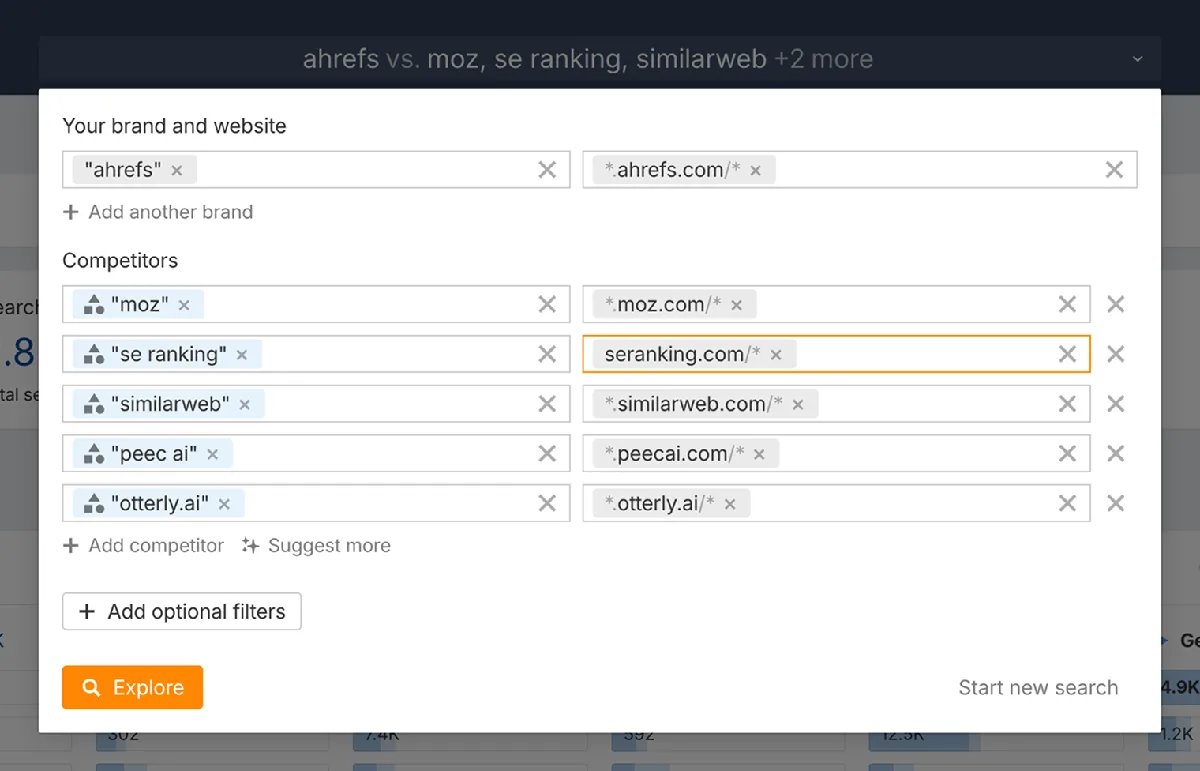The width and height of the screenshot is (1200, 771).
Task: Remove the "ahrefs" brand tag
Action: [177, 171]
